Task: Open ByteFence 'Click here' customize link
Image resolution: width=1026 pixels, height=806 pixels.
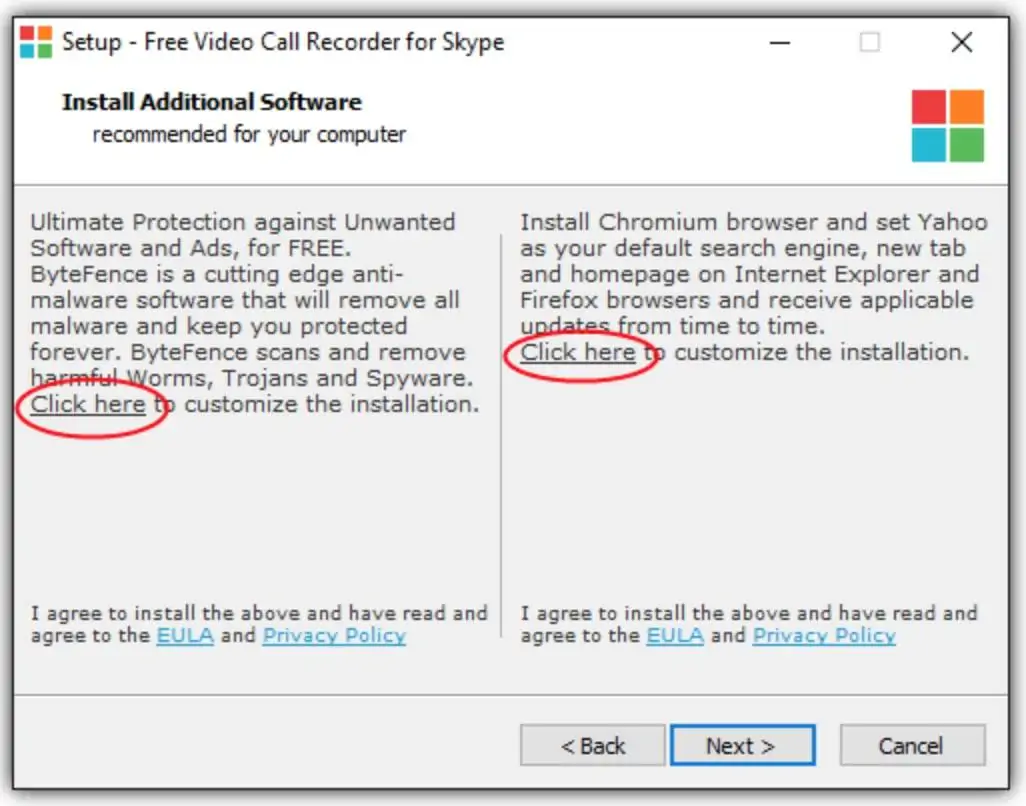Action: click(88, 404)
